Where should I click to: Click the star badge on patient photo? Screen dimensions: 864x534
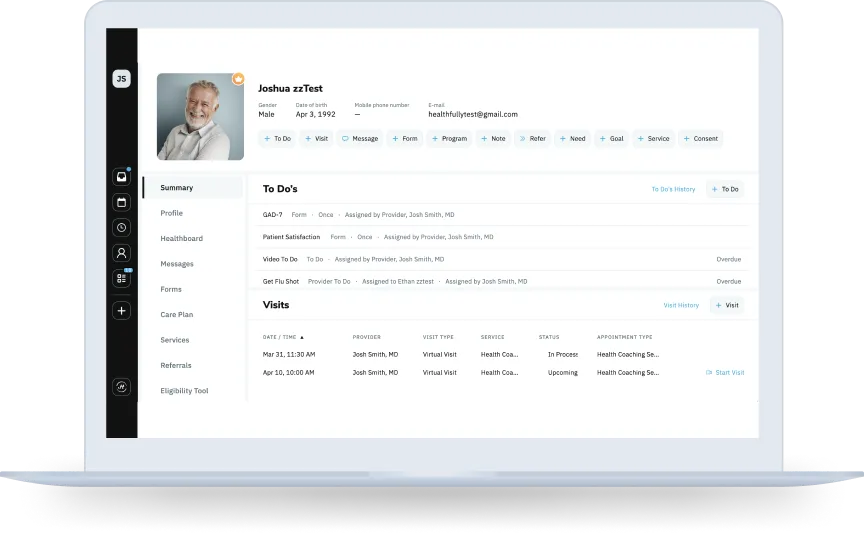[238, 79]
